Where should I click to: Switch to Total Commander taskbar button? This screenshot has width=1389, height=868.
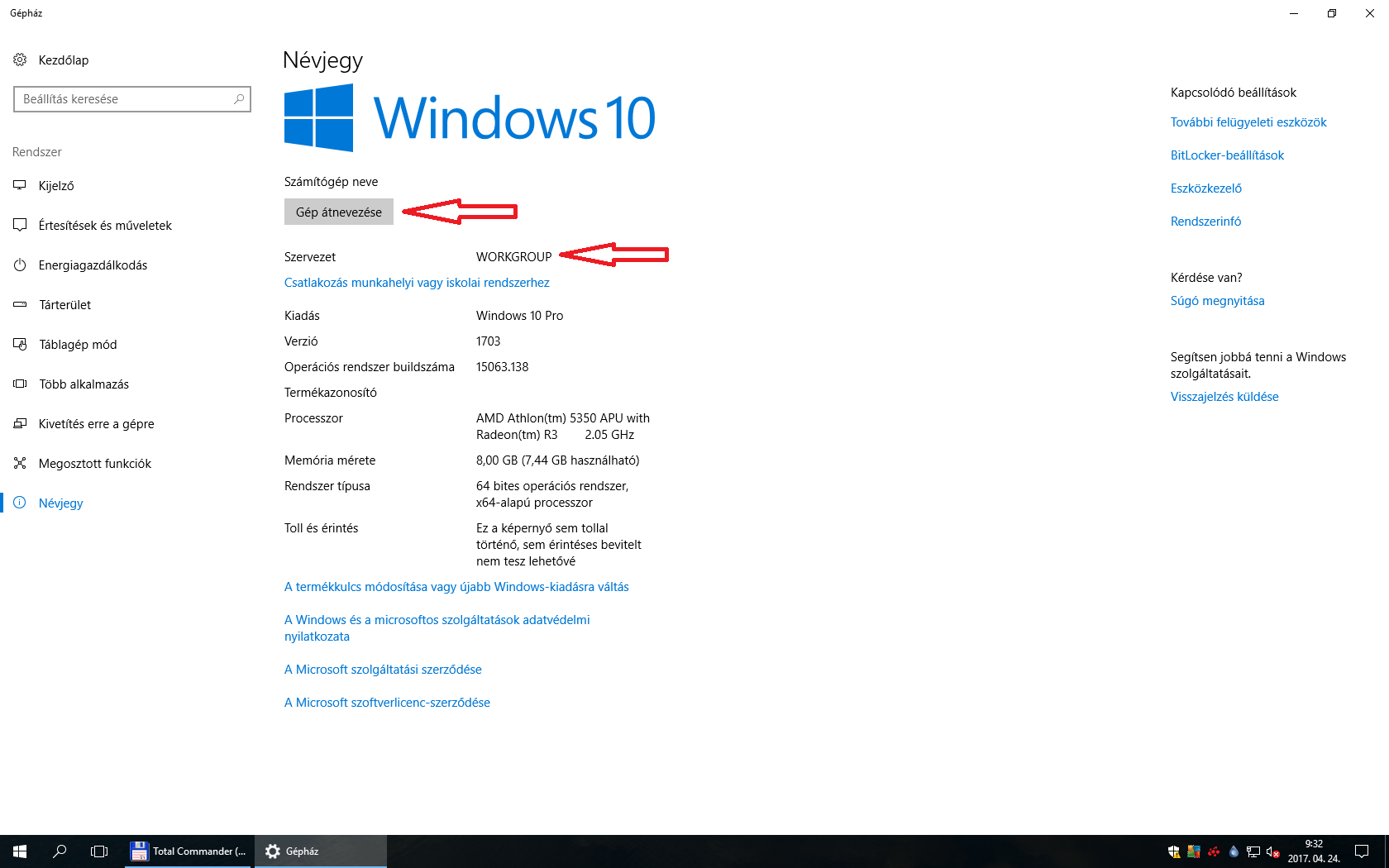click(x=189, y=851)
